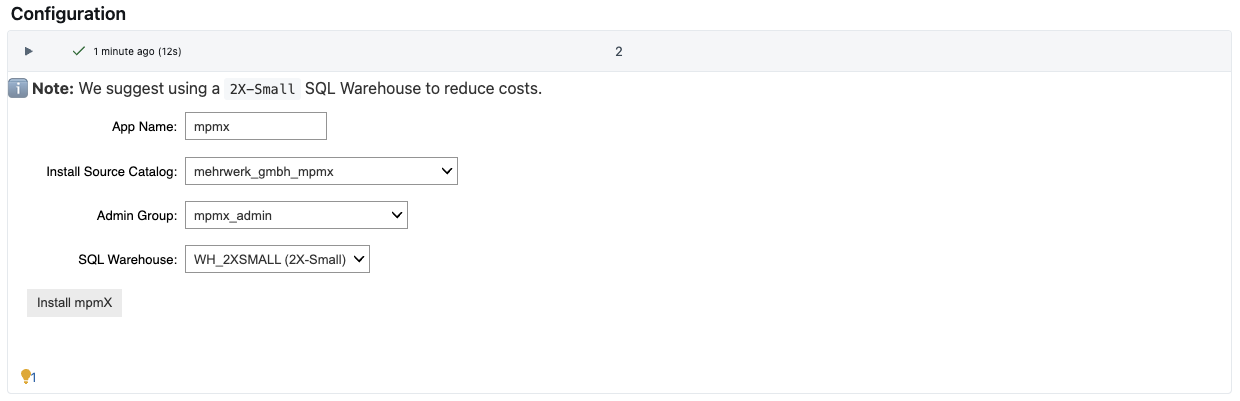
Task: Click the Configuration heading
Action: click(68, 14)
